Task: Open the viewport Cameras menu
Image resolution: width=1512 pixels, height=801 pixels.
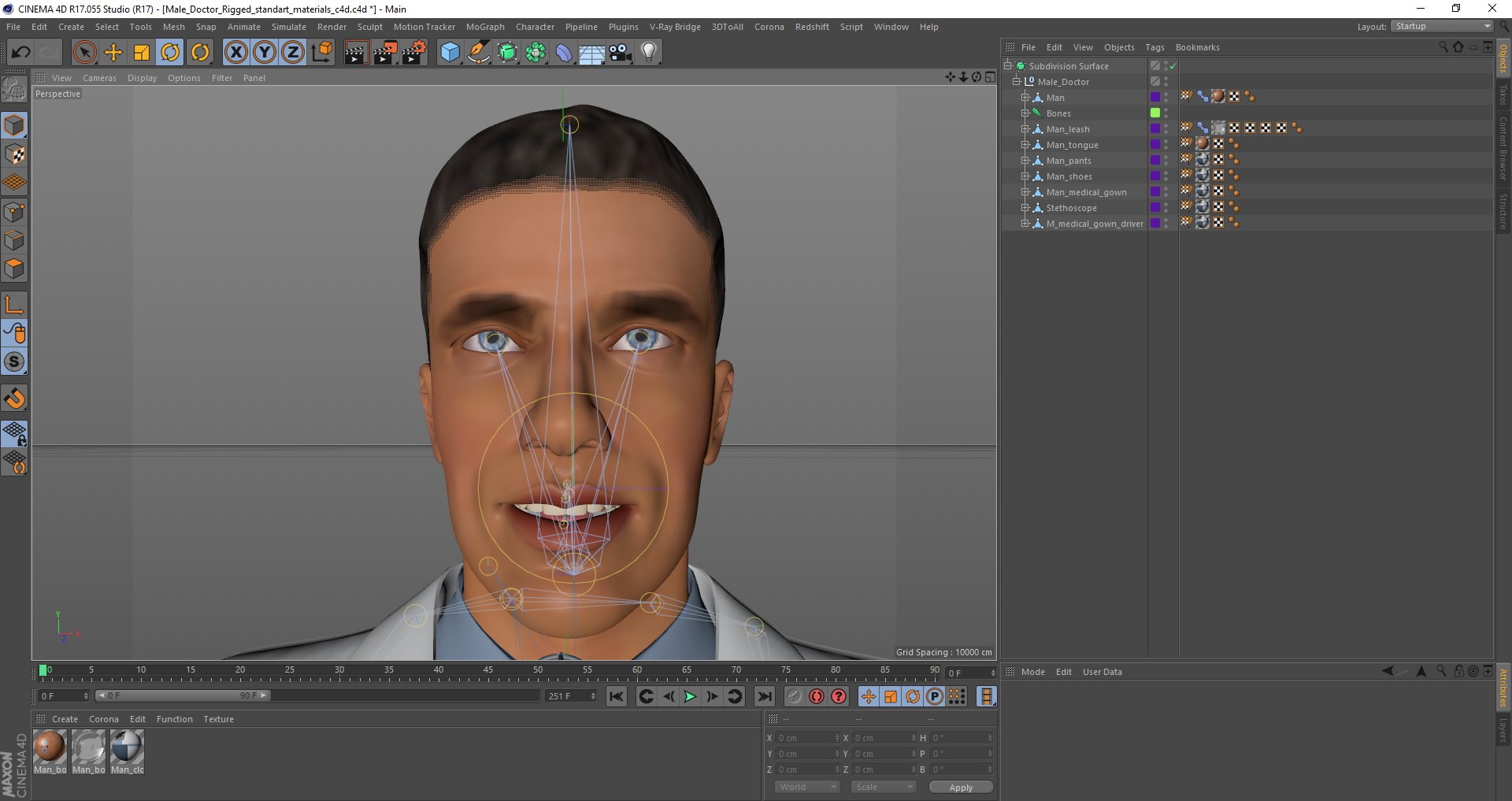Action: [99, 78]
